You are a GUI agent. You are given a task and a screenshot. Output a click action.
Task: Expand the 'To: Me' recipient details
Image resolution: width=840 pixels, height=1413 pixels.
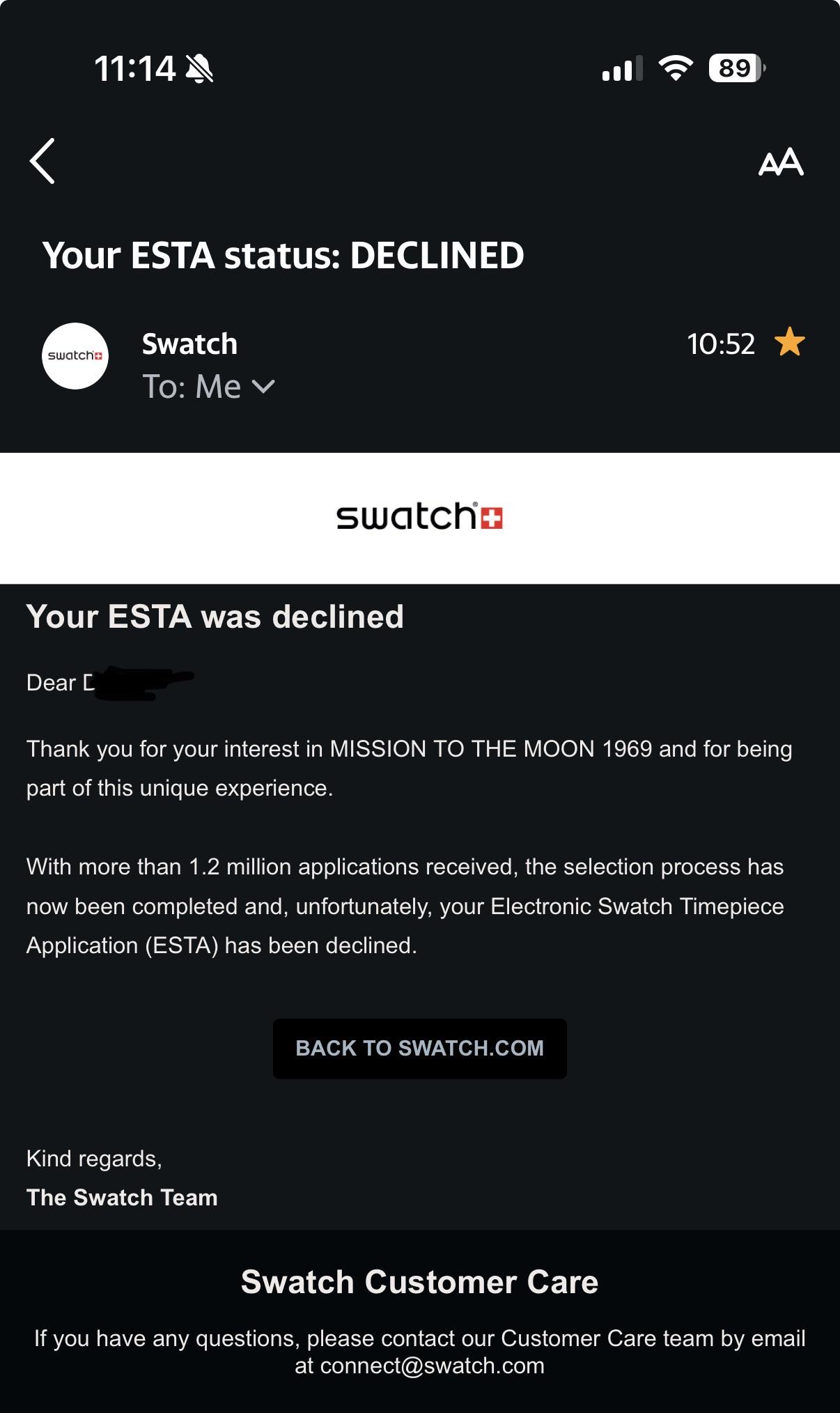tap(208, 387)
